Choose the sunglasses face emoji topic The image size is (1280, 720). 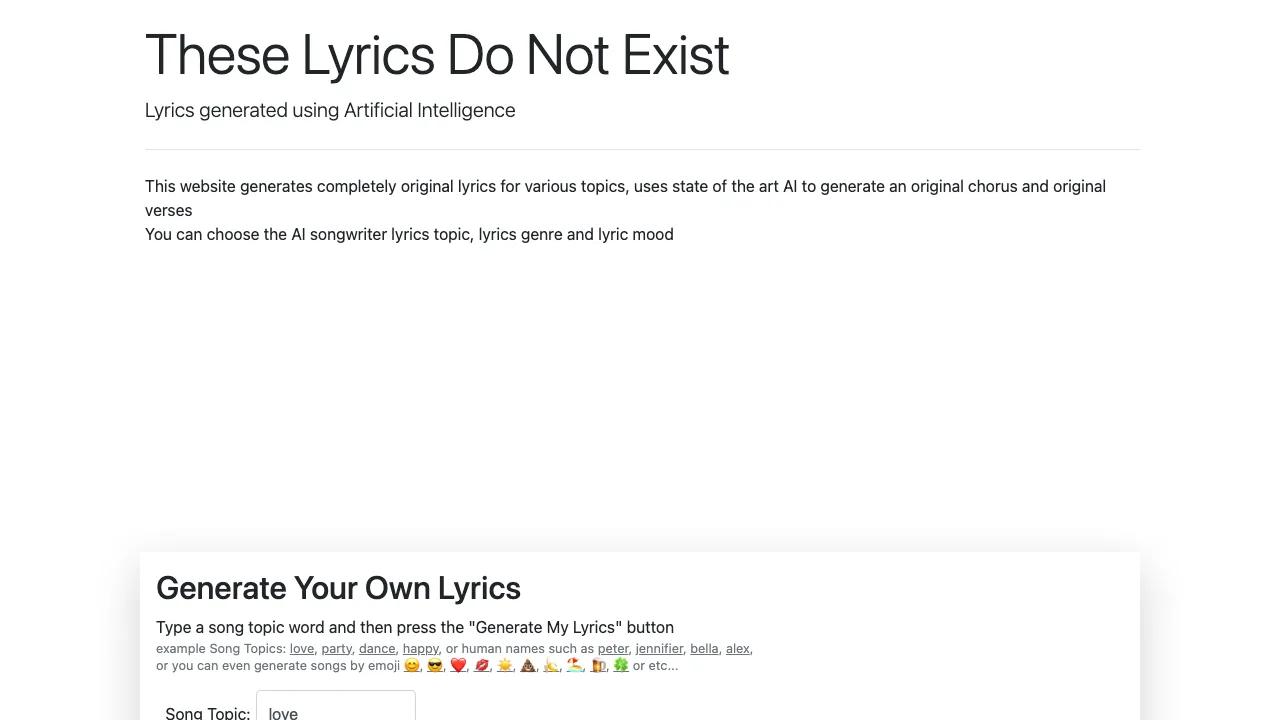[435, 665]
